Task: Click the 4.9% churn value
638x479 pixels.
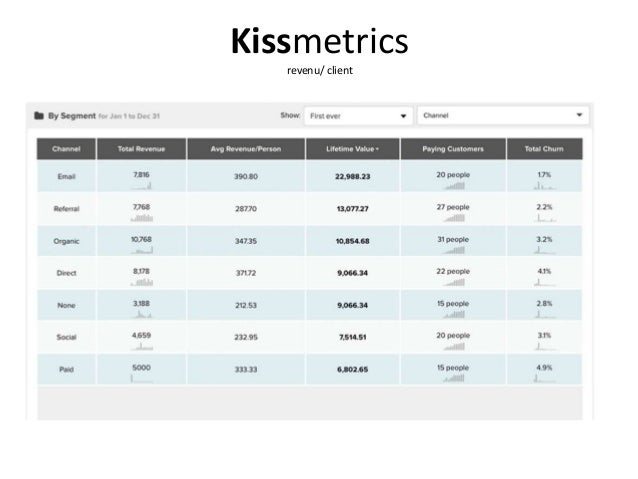Action: pos(544,367)
